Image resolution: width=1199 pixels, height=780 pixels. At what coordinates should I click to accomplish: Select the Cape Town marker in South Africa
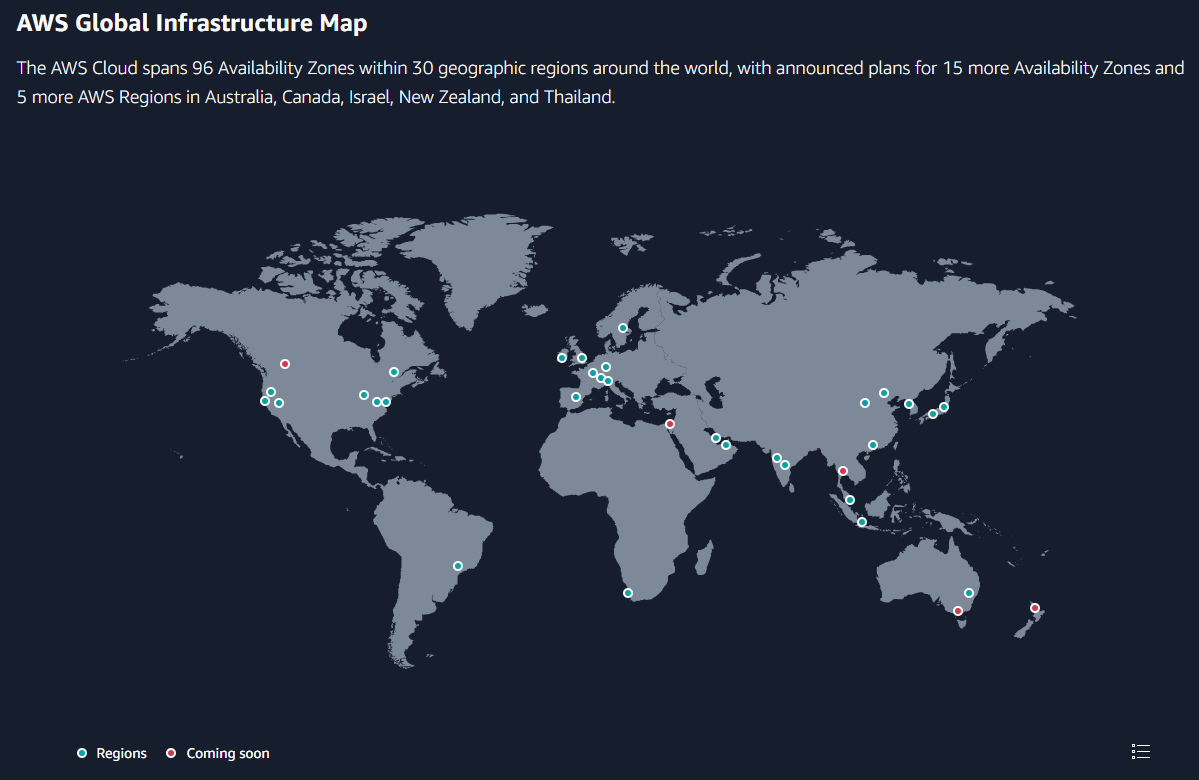(x=628, y=593)
